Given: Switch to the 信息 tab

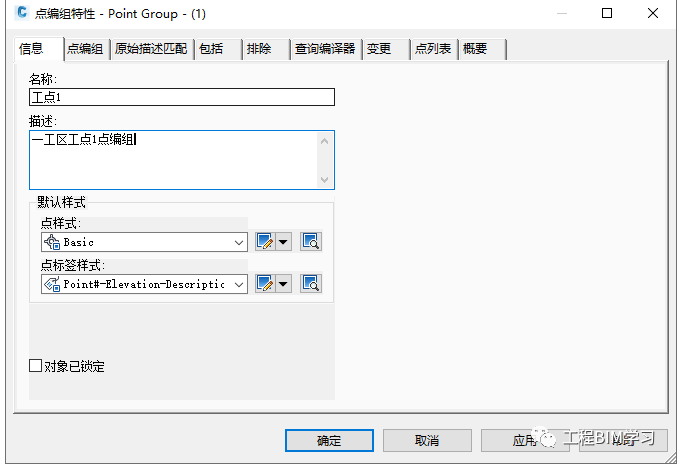Looking at the screenshot, I should [39, 49].
